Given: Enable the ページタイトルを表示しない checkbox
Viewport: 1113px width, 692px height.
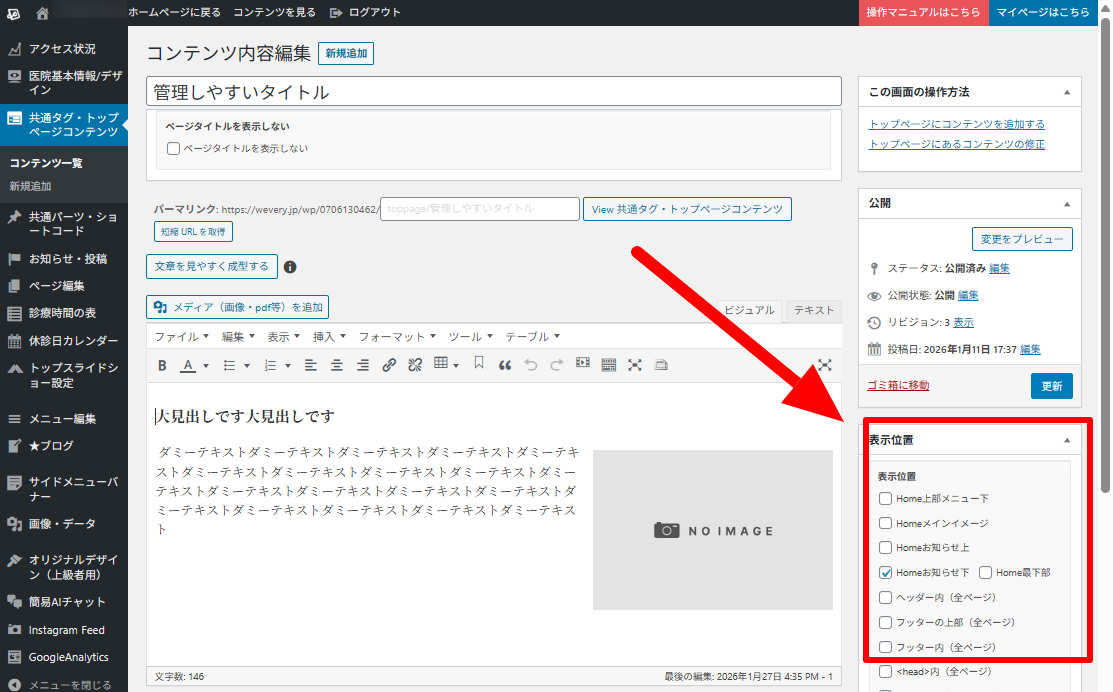Looking at the screenshot, I should [174, 148].
